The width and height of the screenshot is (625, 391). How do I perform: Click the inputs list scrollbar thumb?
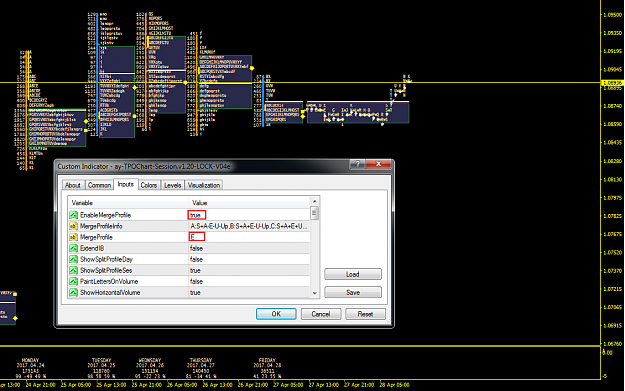[314, 213]
